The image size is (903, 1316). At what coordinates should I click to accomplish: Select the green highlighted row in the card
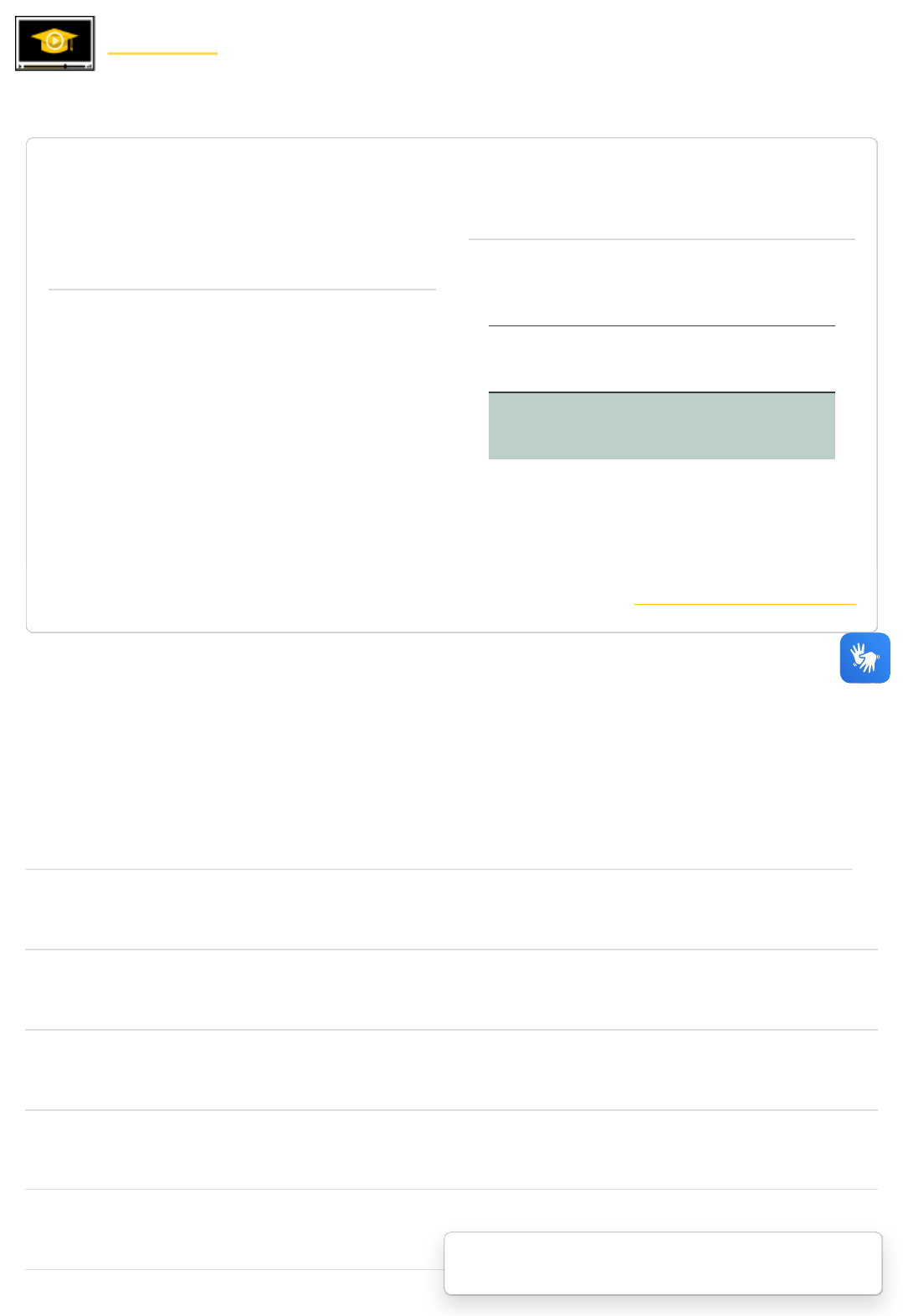pyautogui.click(x=661, y=426)
